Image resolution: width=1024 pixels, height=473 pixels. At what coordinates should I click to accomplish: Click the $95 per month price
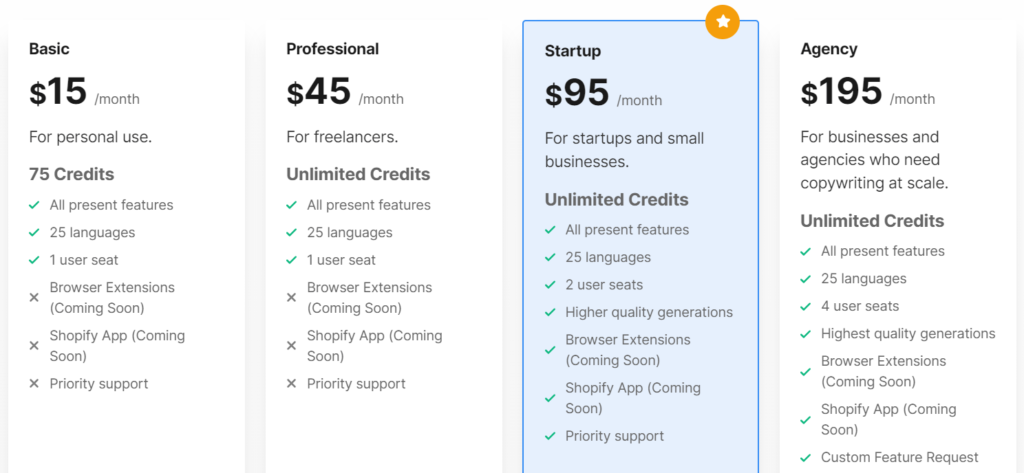[602, 94]
